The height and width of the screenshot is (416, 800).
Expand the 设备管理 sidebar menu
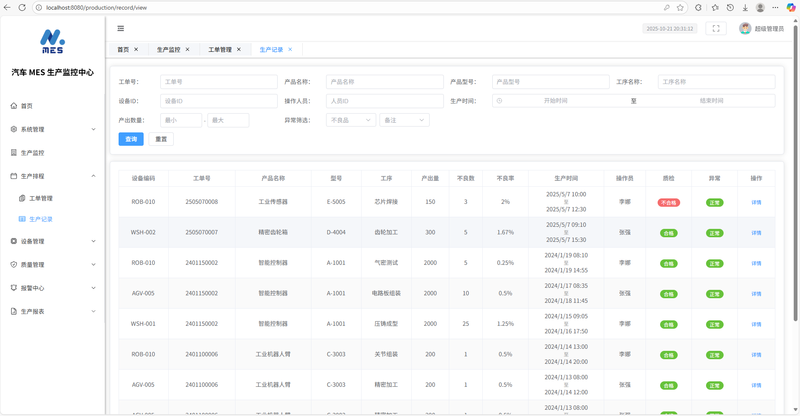point(33,241)
